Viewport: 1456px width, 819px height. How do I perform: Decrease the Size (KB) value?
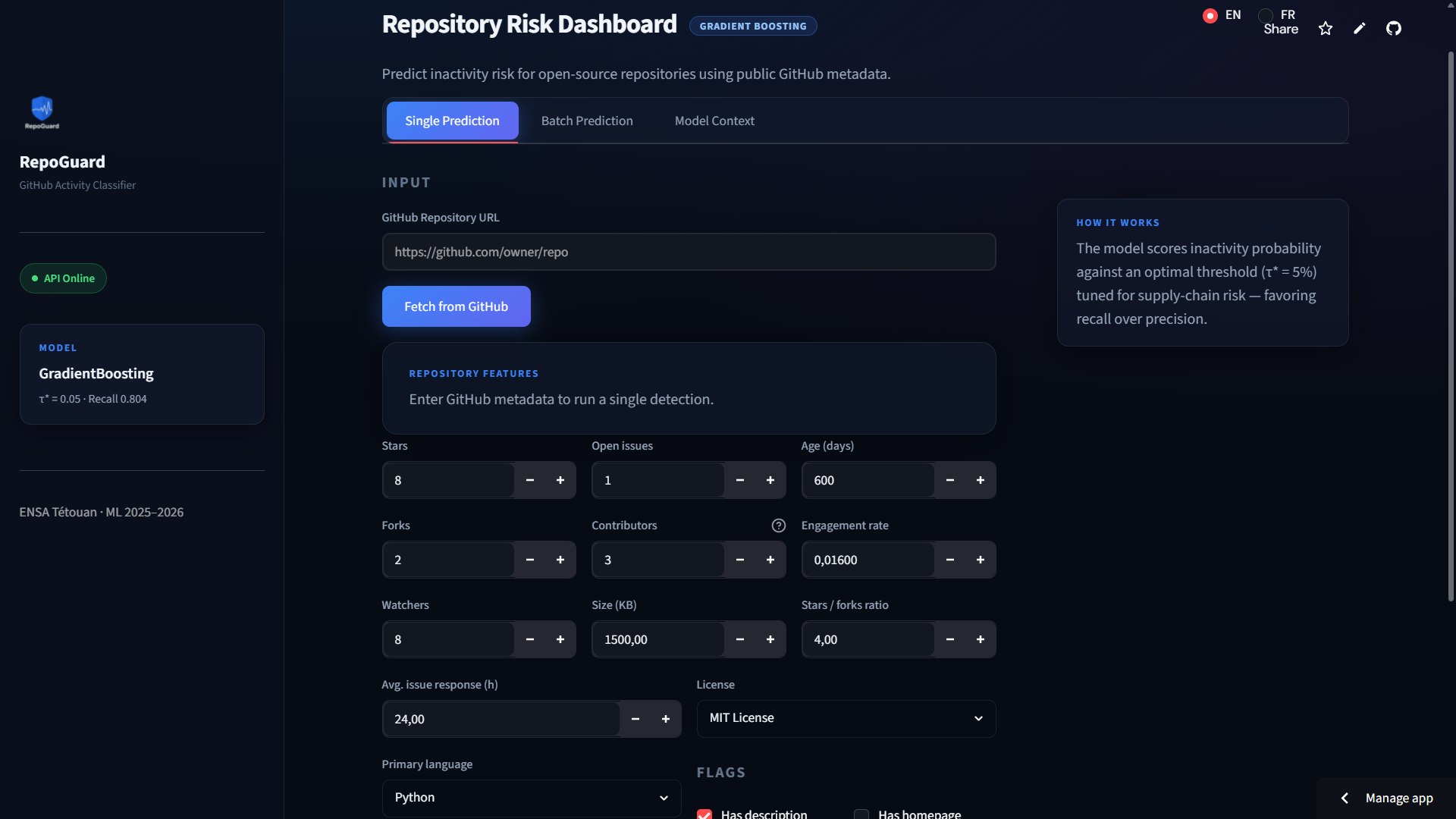[x=740, y=639]
